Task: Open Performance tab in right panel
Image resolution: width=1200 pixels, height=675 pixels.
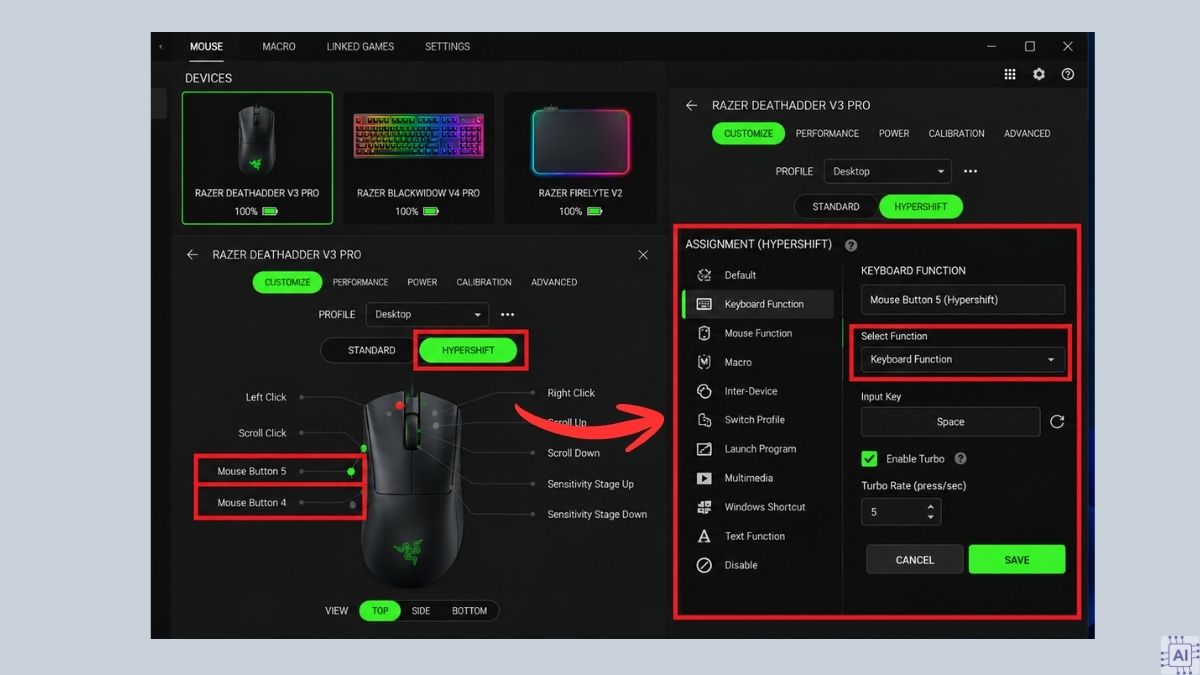Action: [x=827, y=133]
